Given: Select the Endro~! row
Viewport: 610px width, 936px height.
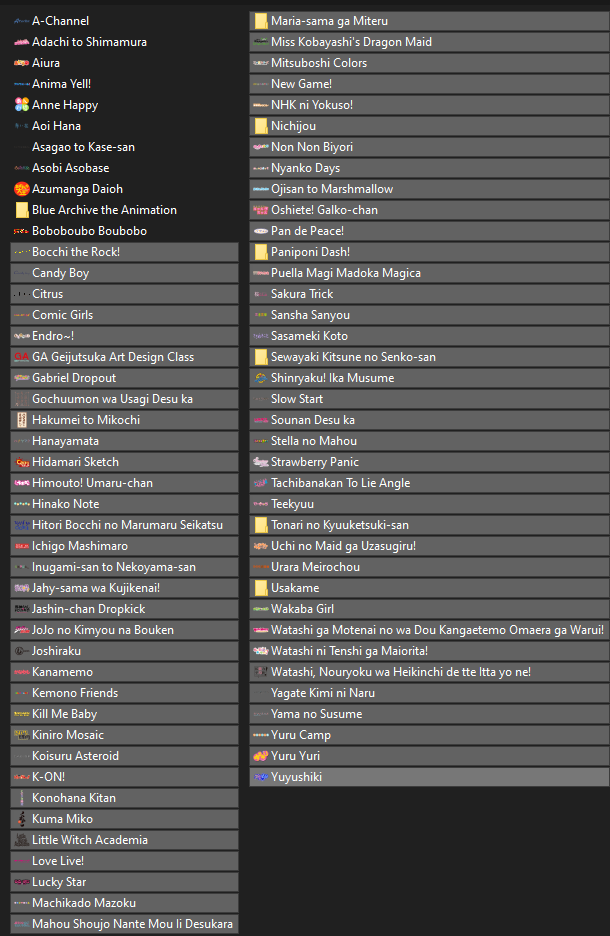Looking at the screenshot, I should [124, 336].
